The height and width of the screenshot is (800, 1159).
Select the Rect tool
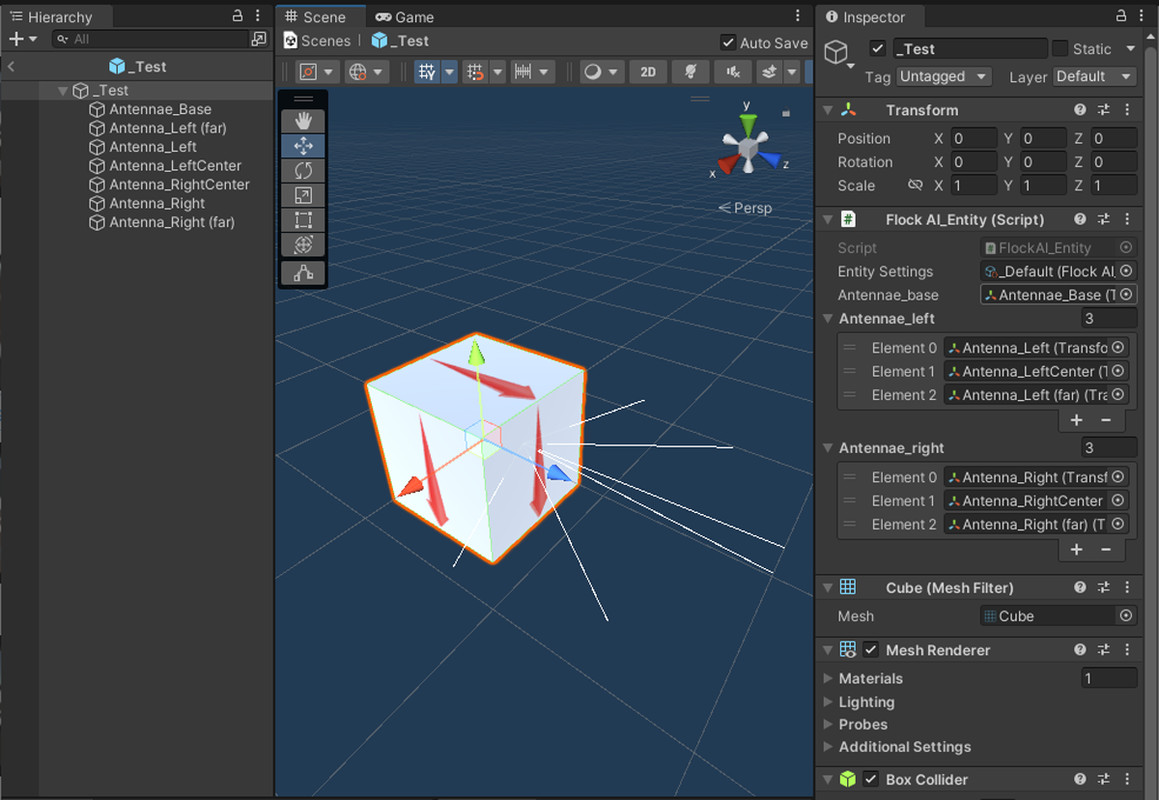(x=303, y=220)
